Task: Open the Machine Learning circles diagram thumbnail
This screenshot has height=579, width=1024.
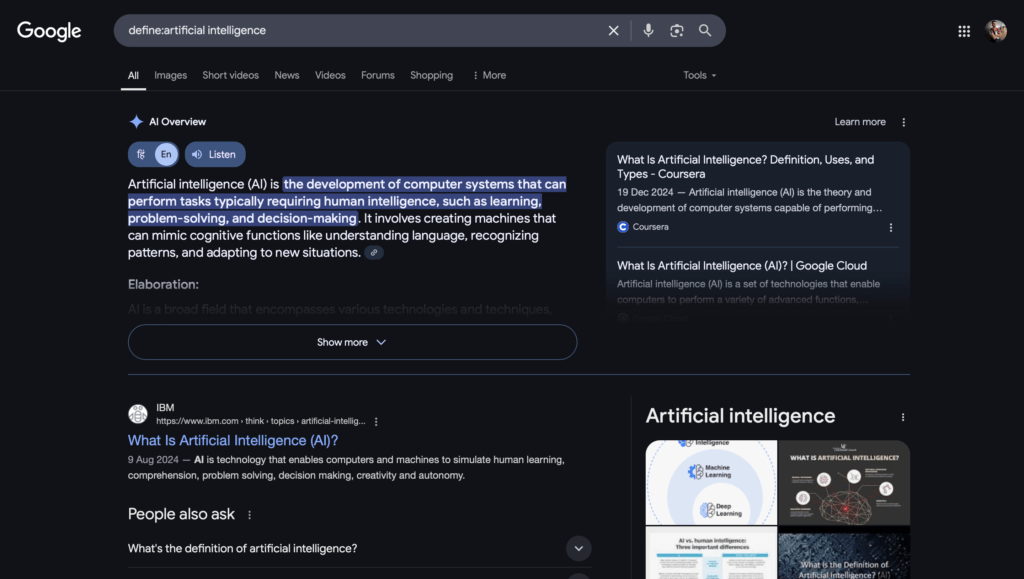Action: tap(711, 482)
